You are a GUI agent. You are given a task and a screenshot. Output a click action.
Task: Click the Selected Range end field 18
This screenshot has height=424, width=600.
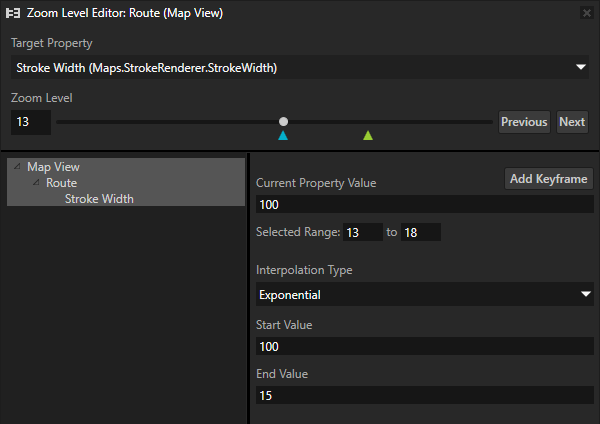421,232
